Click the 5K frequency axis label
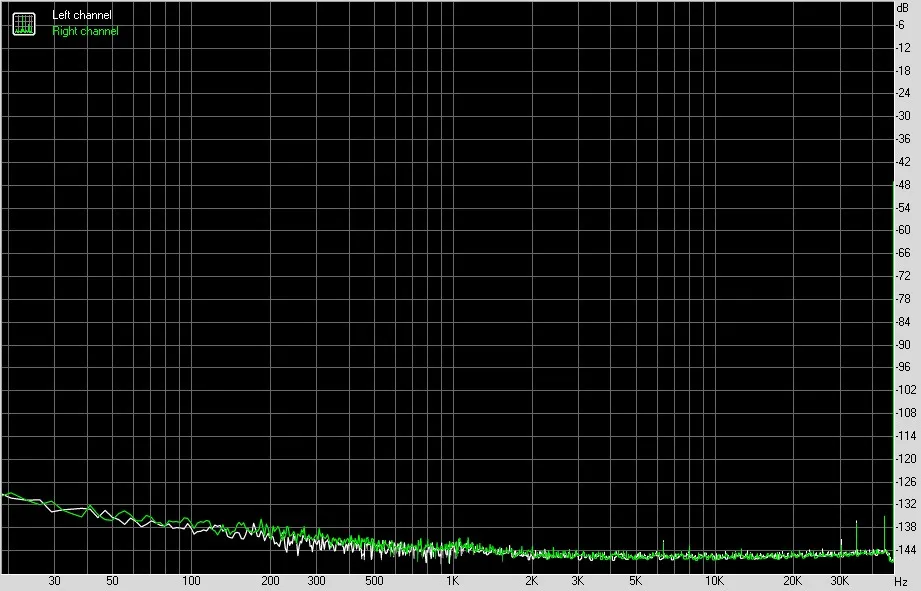This screenshot has width=921, height=591. (x=636, y=581)
